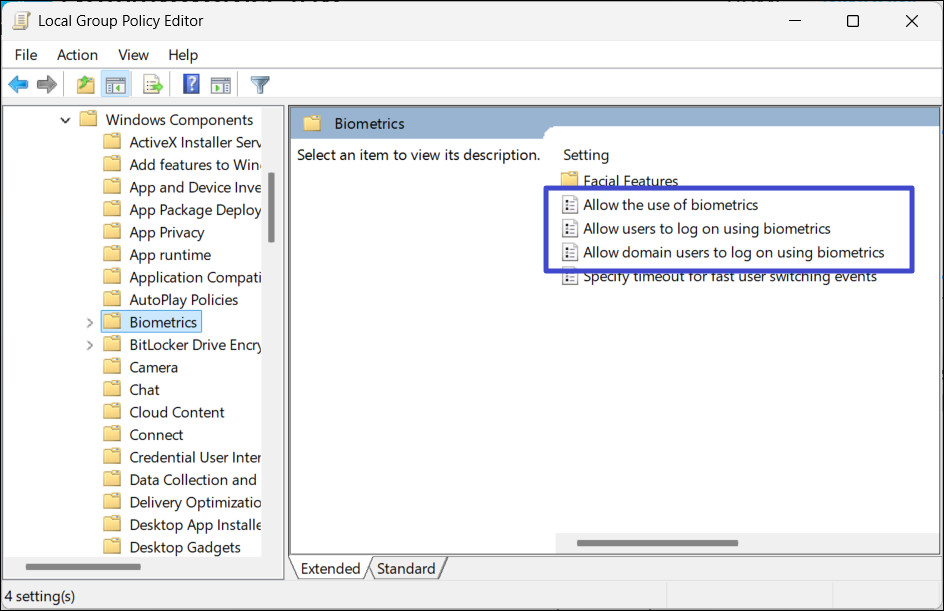Expand the Biometrics folder node

tap(90, 323)
